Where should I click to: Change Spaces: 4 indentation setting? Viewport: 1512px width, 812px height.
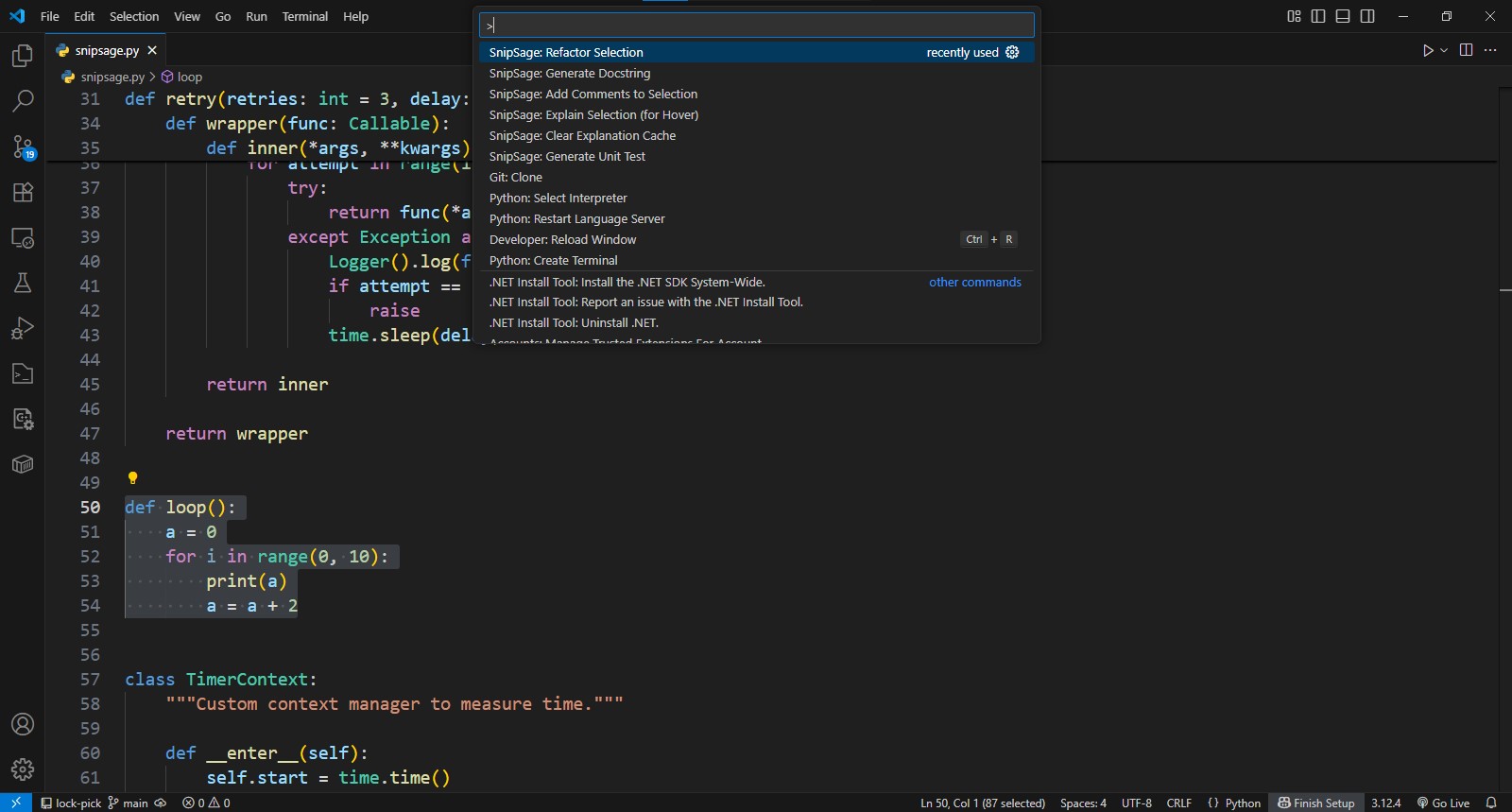1083,803
